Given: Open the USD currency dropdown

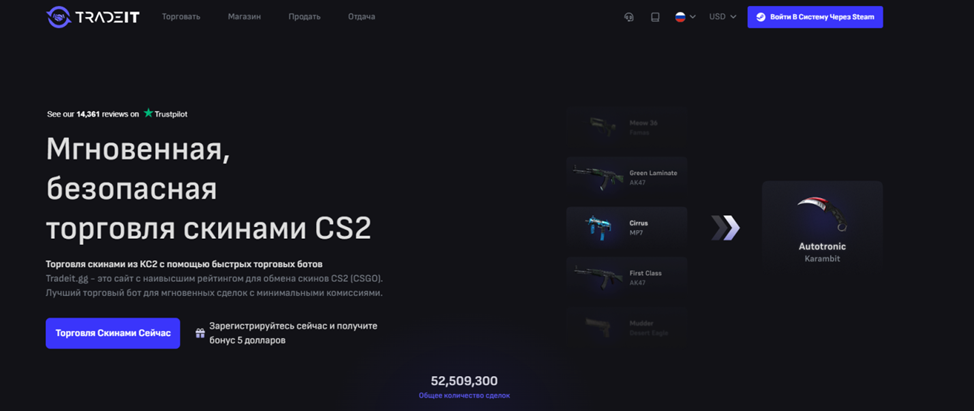Looking at the screenshot, I should [x=722, y=17].
